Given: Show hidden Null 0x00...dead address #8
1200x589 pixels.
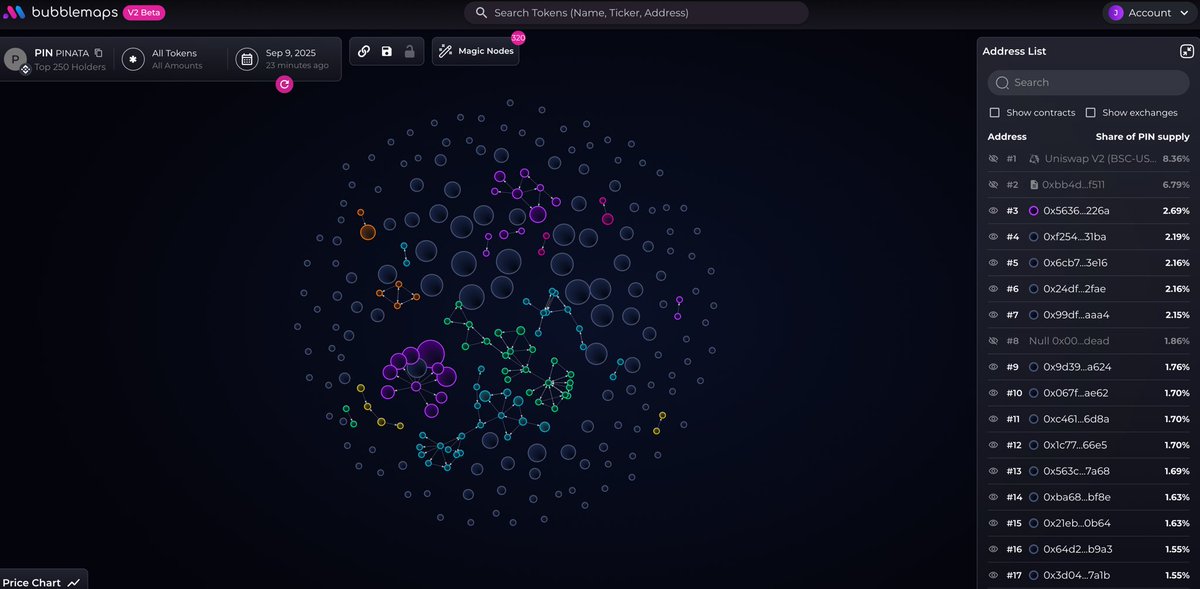Looking at the screenshot, I should pyautogui.click(x=994, y=341).
